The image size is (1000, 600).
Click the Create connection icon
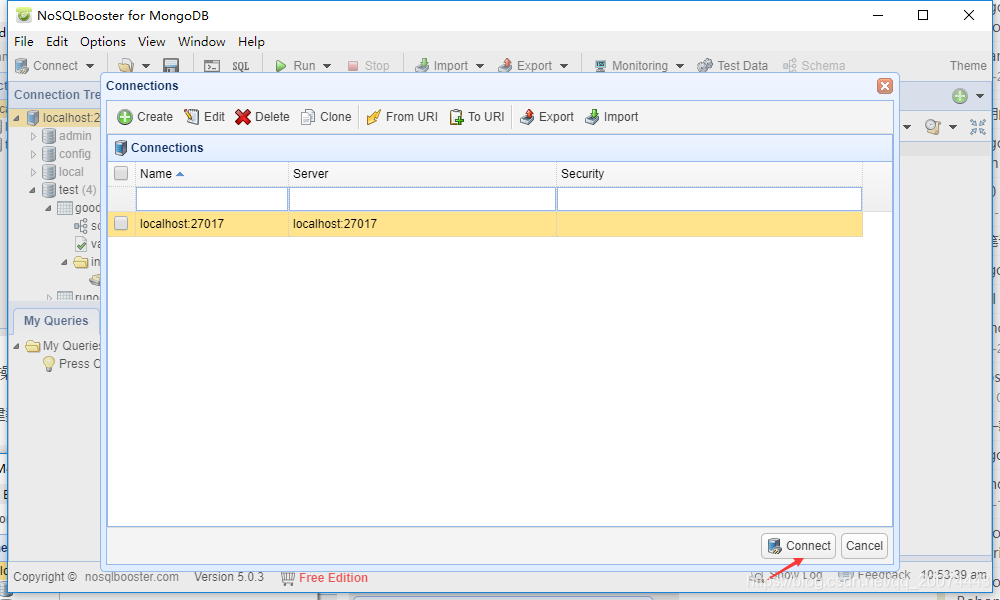pyautogui.click(x=125, y=117)
